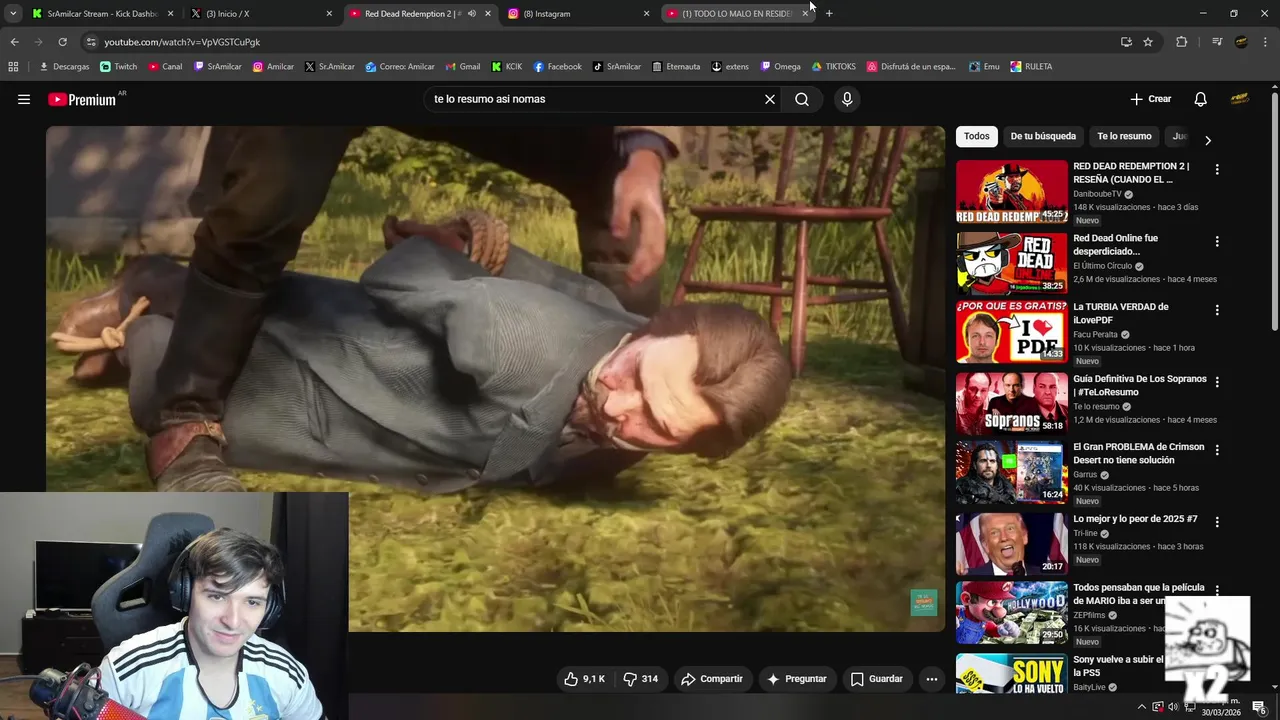Run search with the magnifier button

coord(802,99)
